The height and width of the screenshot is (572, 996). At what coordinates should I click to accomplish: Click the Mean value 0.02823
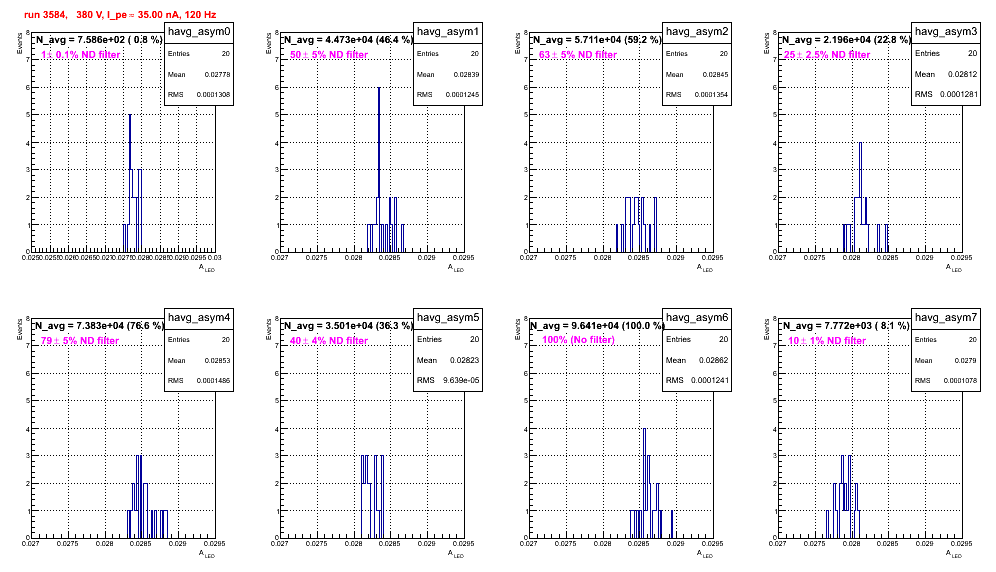click(465, 360)
